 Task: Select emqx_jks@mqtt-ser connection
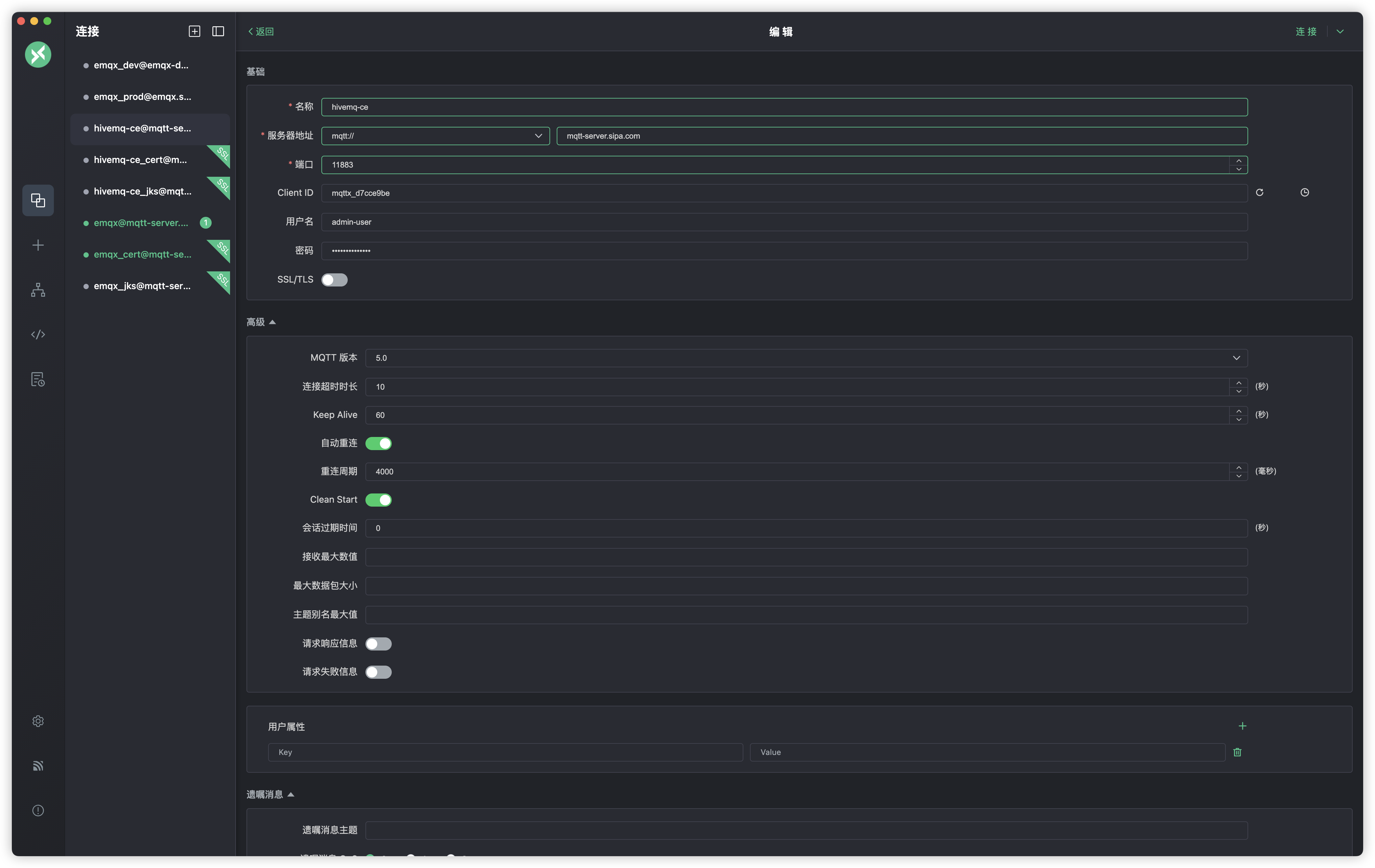[x=150, y=286]
